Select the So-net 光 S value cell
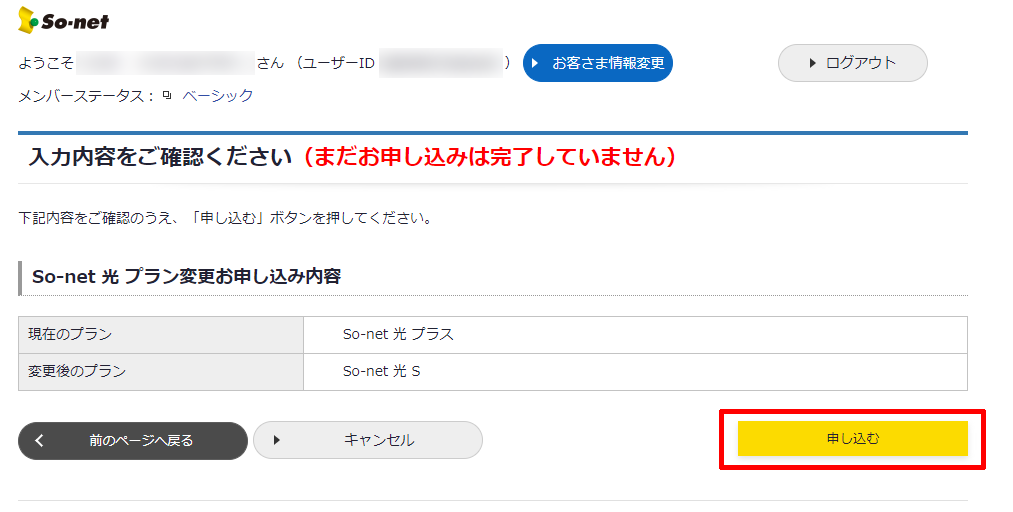The width and height of the screenshot is (1013, 512). (x=381, y=371)
